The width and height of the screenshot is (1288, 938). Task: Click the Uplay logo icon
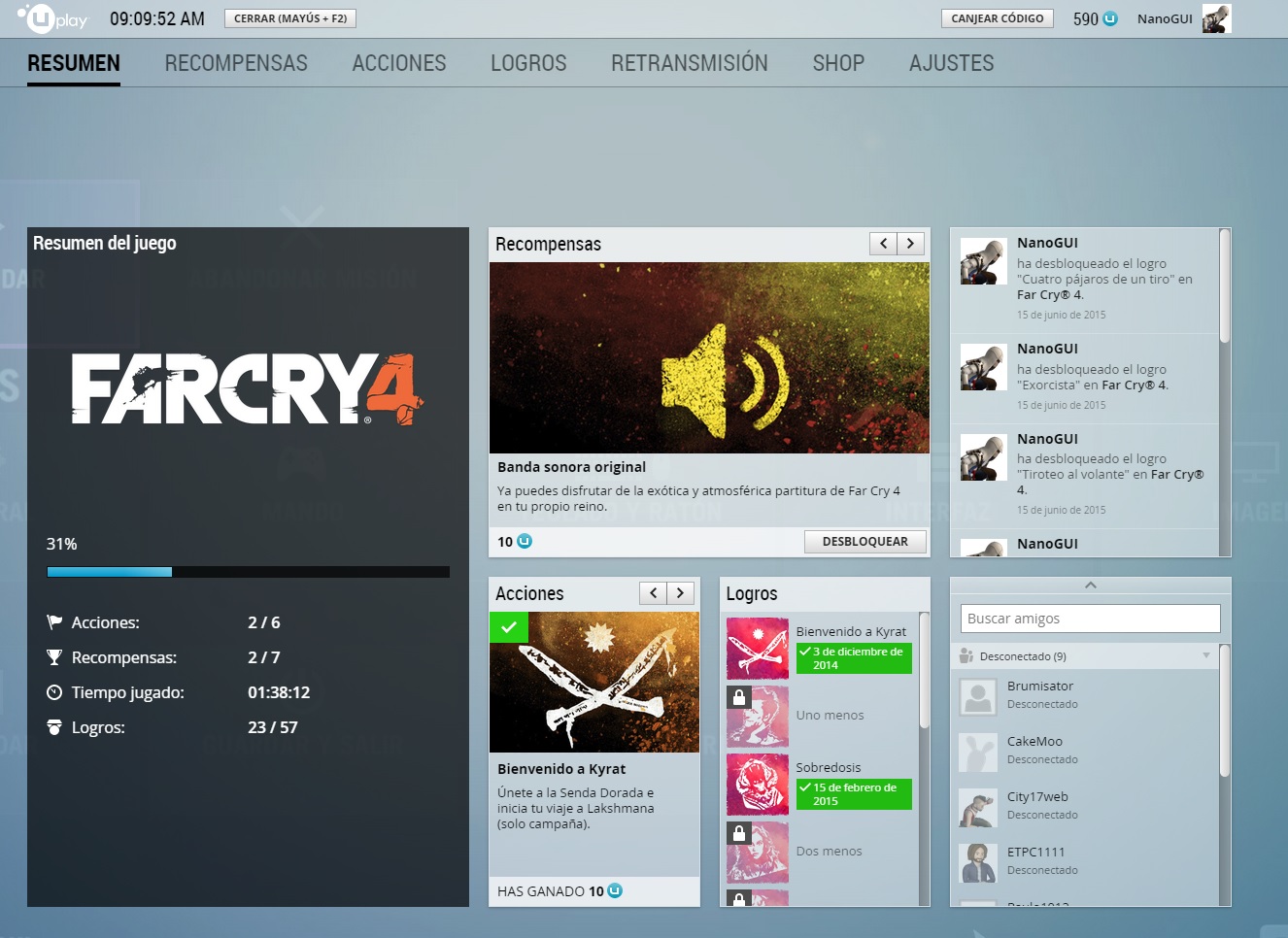coord(52,18)
